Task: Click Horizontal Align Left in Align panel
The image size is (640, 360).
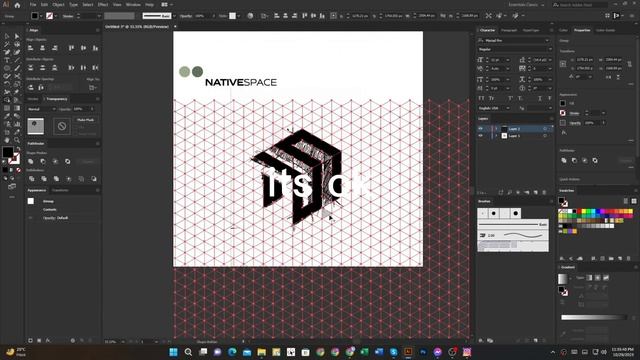Action: coord(31,48)
